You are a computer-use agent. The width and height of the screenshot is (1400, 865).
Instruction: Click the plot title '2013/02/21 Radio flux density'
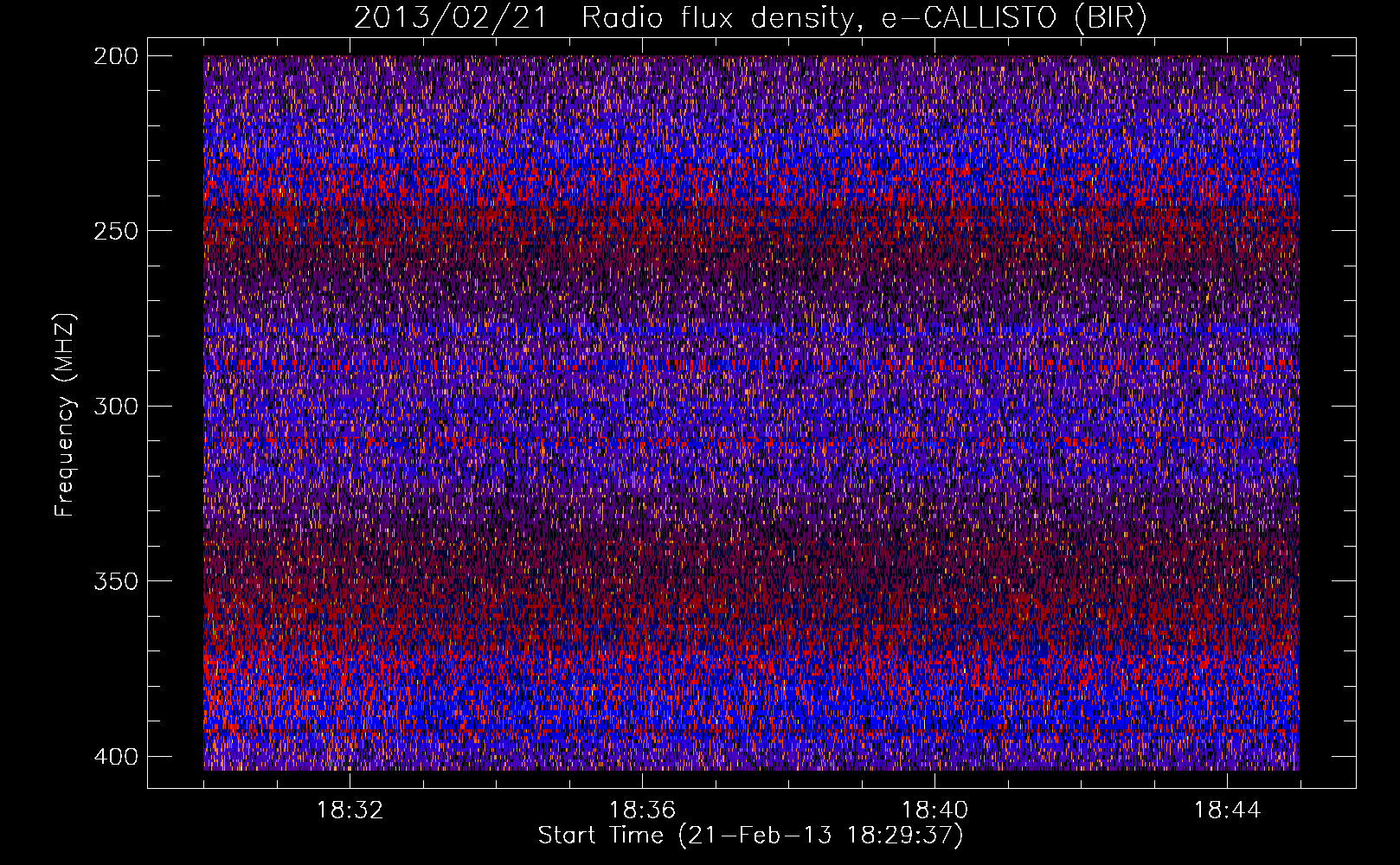point(750,18)
